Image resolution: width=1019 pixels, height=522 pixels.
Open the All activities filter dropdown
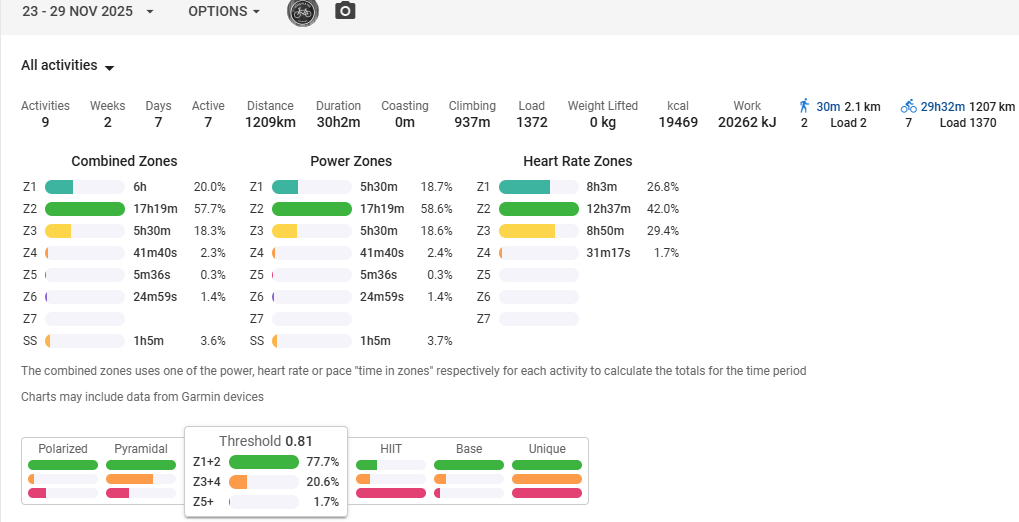pyautogui.click(x=68, y=66)
